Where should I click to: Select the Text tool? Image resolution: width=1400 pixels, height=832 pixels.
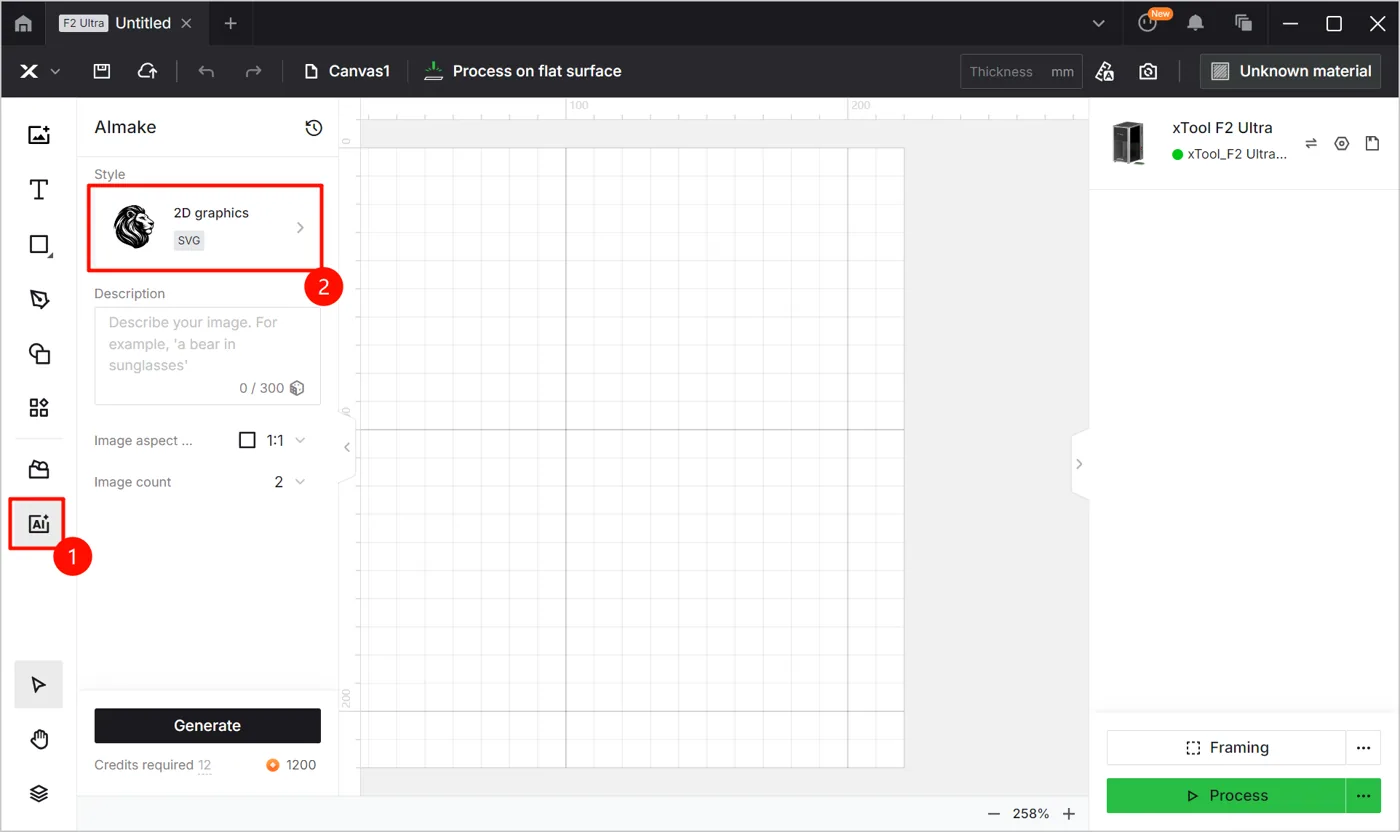(39, 190)
